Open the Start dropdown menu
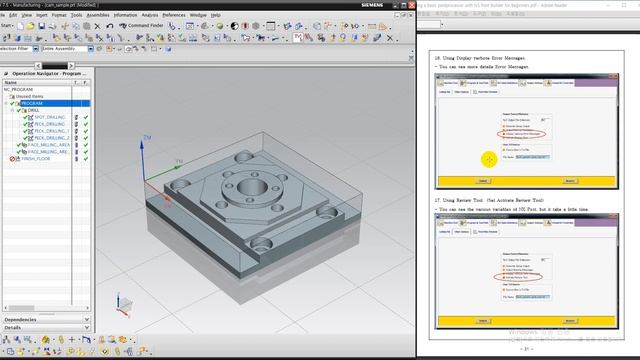Viewport: 640px width, 360px height. (7, 26)
